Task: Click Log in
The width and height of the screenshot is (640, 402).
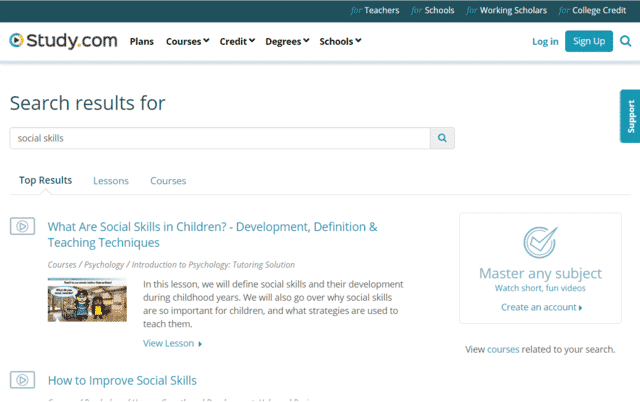Action: tap(545, 42)
